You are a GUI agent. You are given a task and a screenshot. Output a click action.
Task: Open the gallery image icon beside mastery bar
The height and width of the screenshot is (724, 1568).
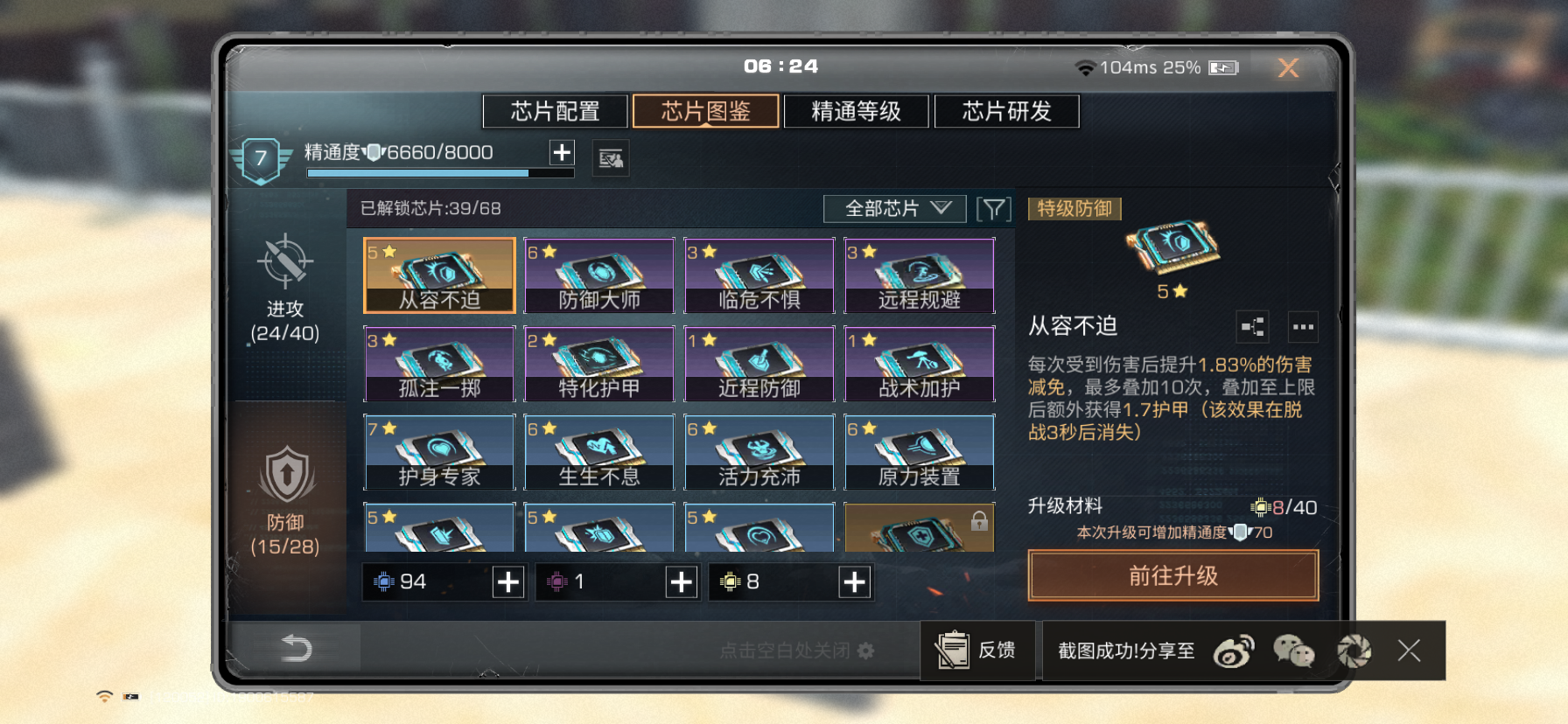(x=611, y=158)
